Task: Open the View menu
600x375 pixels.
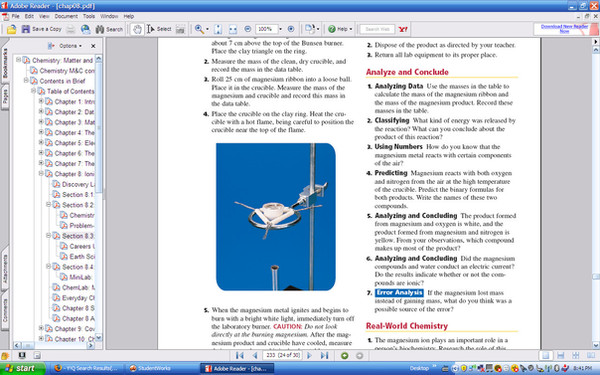Action: [x=44, y=16]
